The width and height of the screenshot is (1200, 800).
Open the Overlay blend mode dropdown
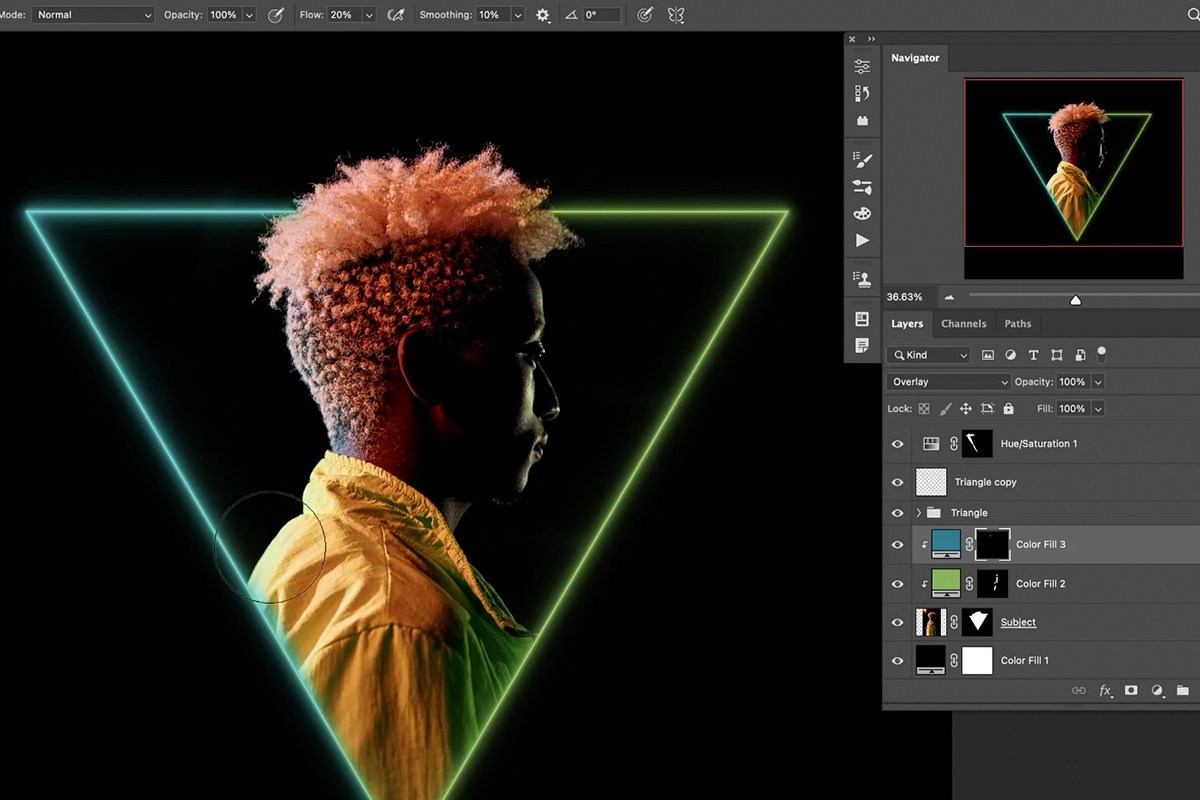[x=949, y=382]
